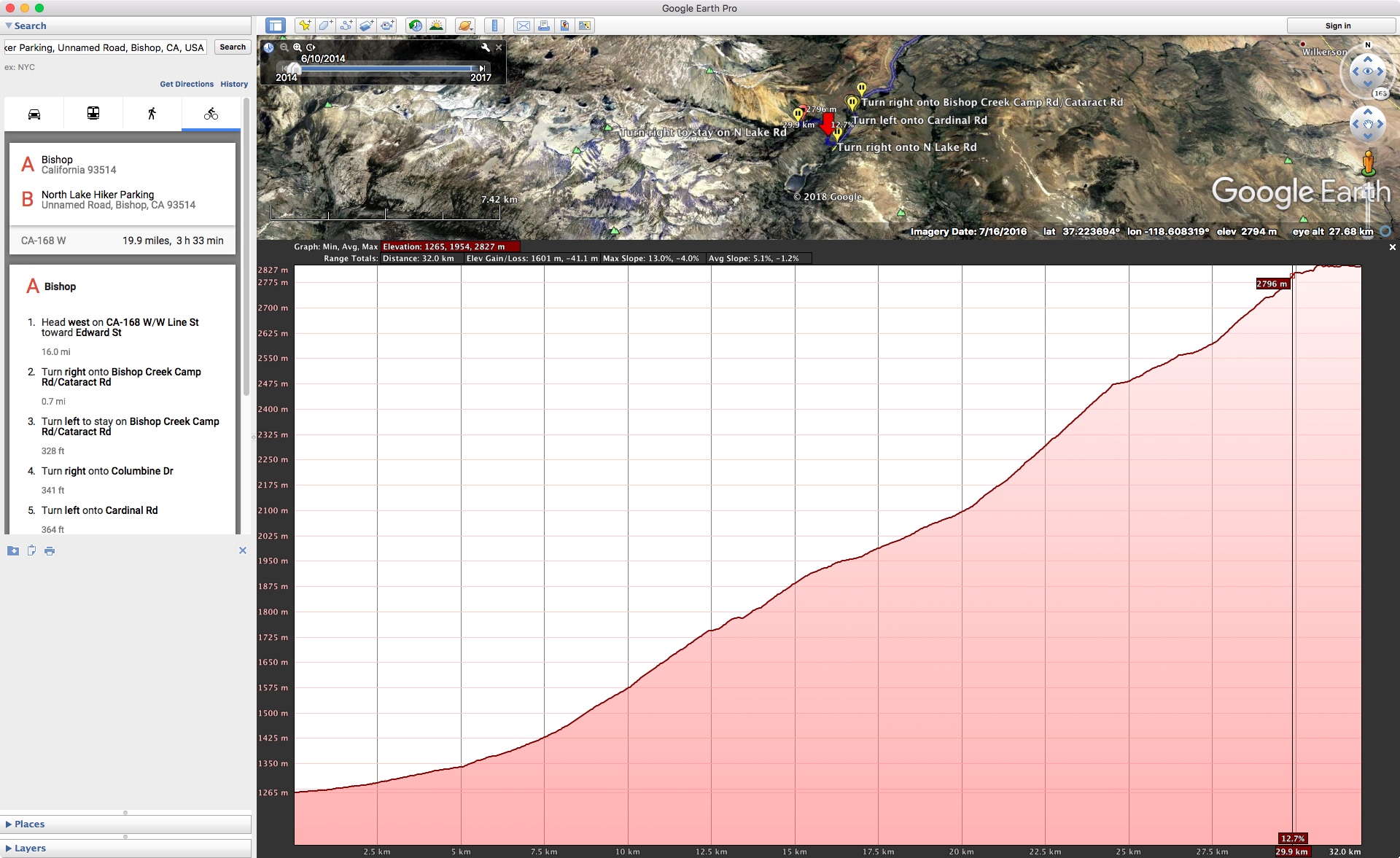Select the Add Polygon tool

325,26
